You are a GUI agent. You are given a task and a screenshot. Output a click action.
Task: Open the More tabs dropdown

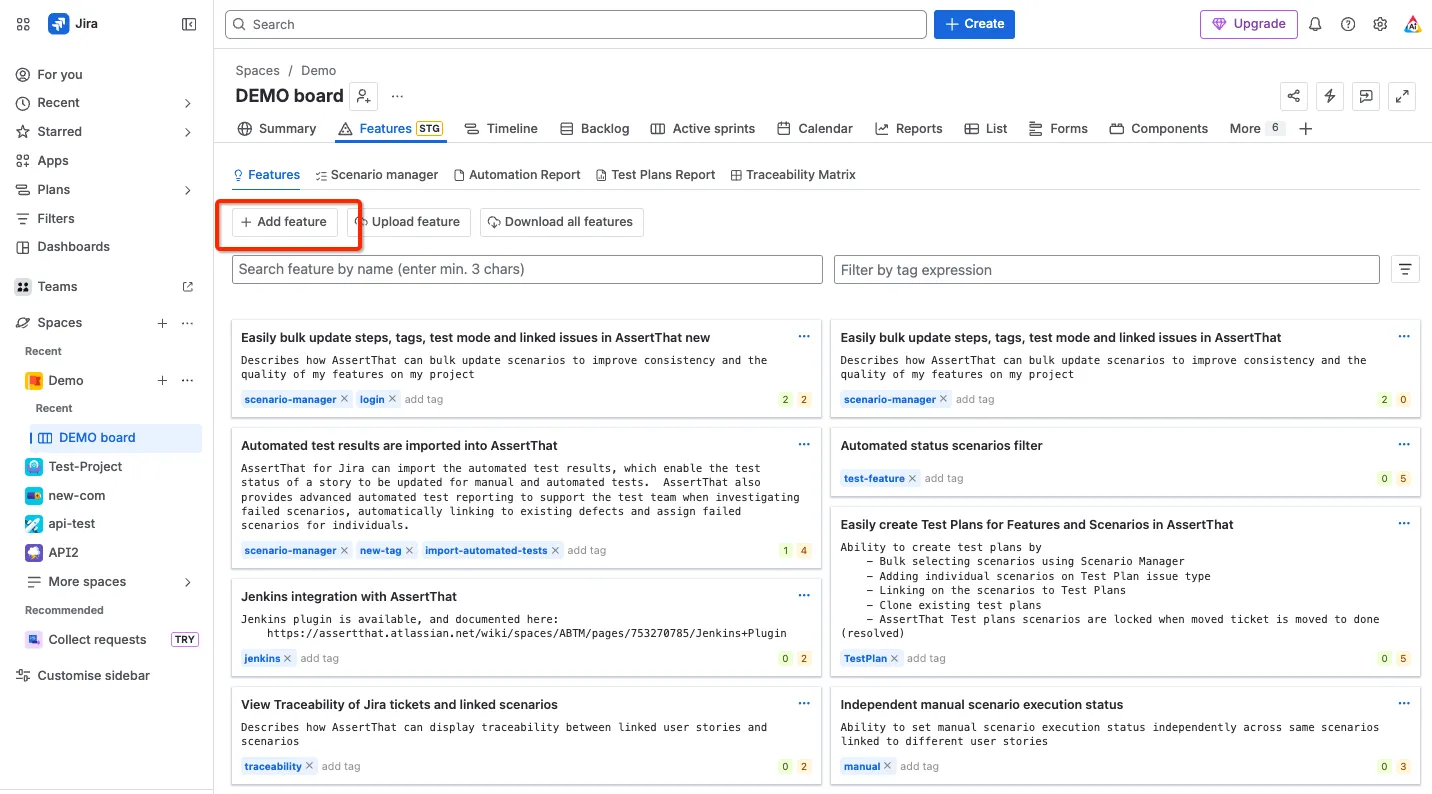[1256, 129]
